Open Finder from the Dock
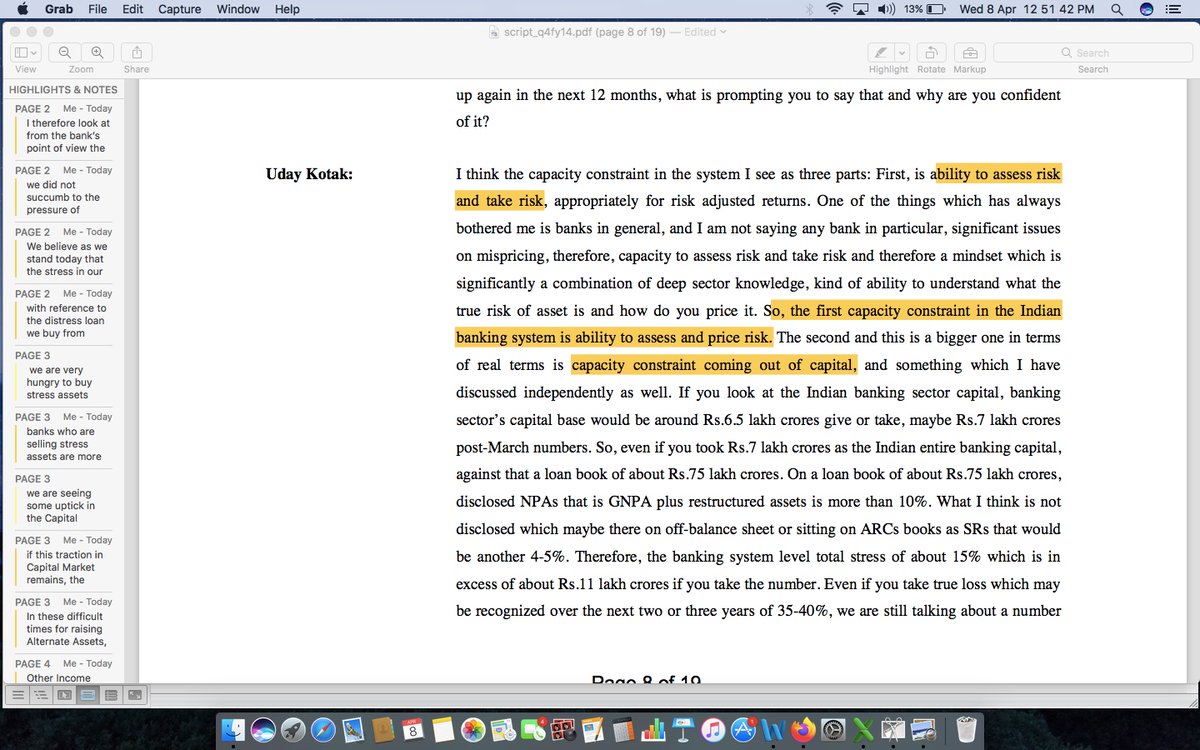Screen dimensions: 1200x750 (232, 729)
